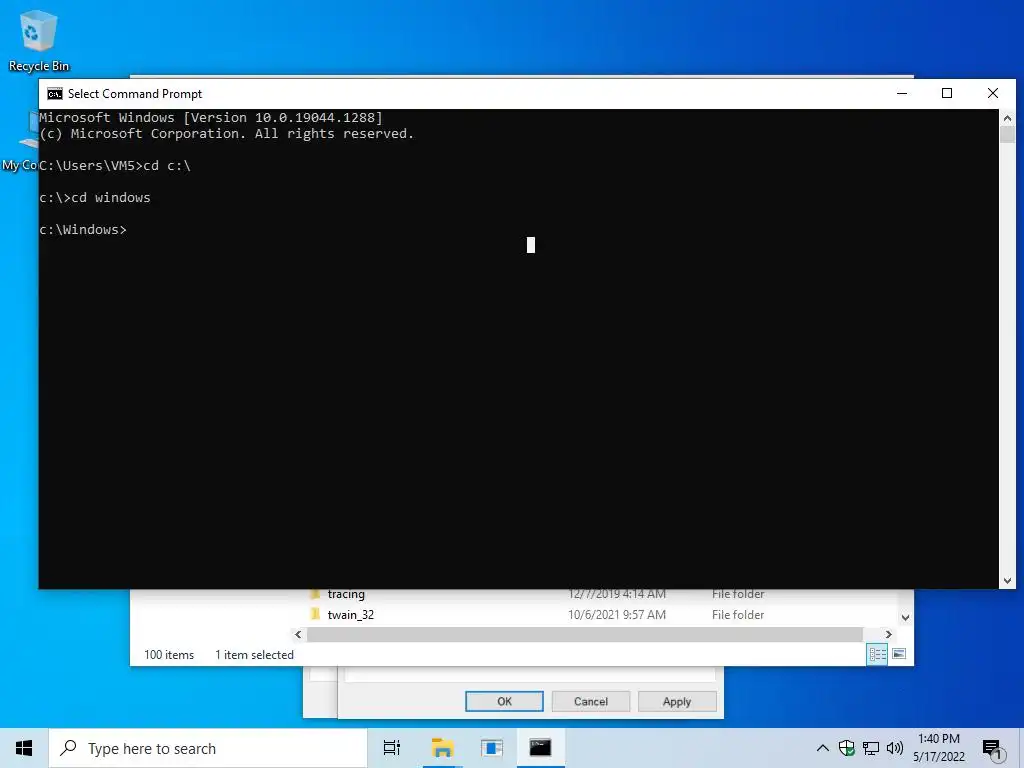Click the folder icon beside twain_32
Screen dimensions: 1024x768
pyautogui.click(x=315, y=614)
